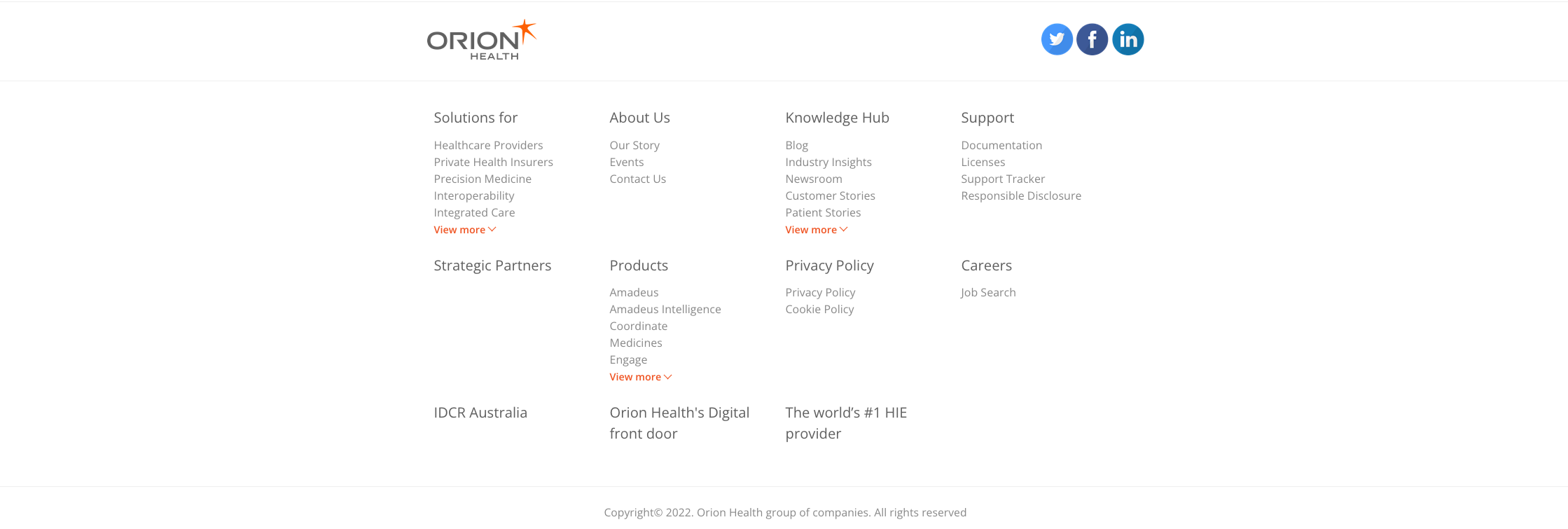Open the Twitter social icon

[1057, 39]
